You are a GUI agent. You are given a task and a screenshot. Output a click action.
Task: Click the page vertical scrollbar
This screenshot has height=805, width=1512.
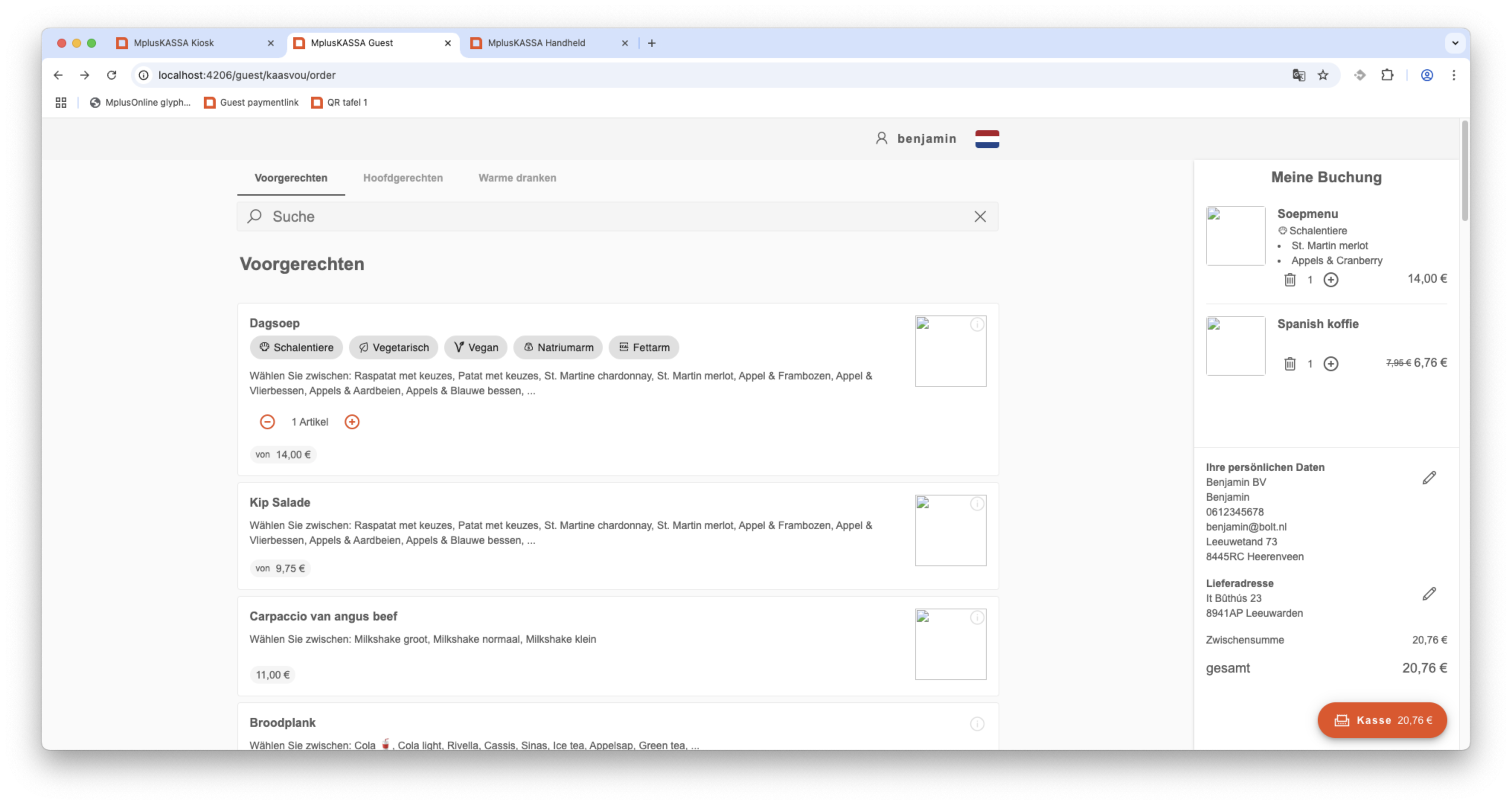1464,171
